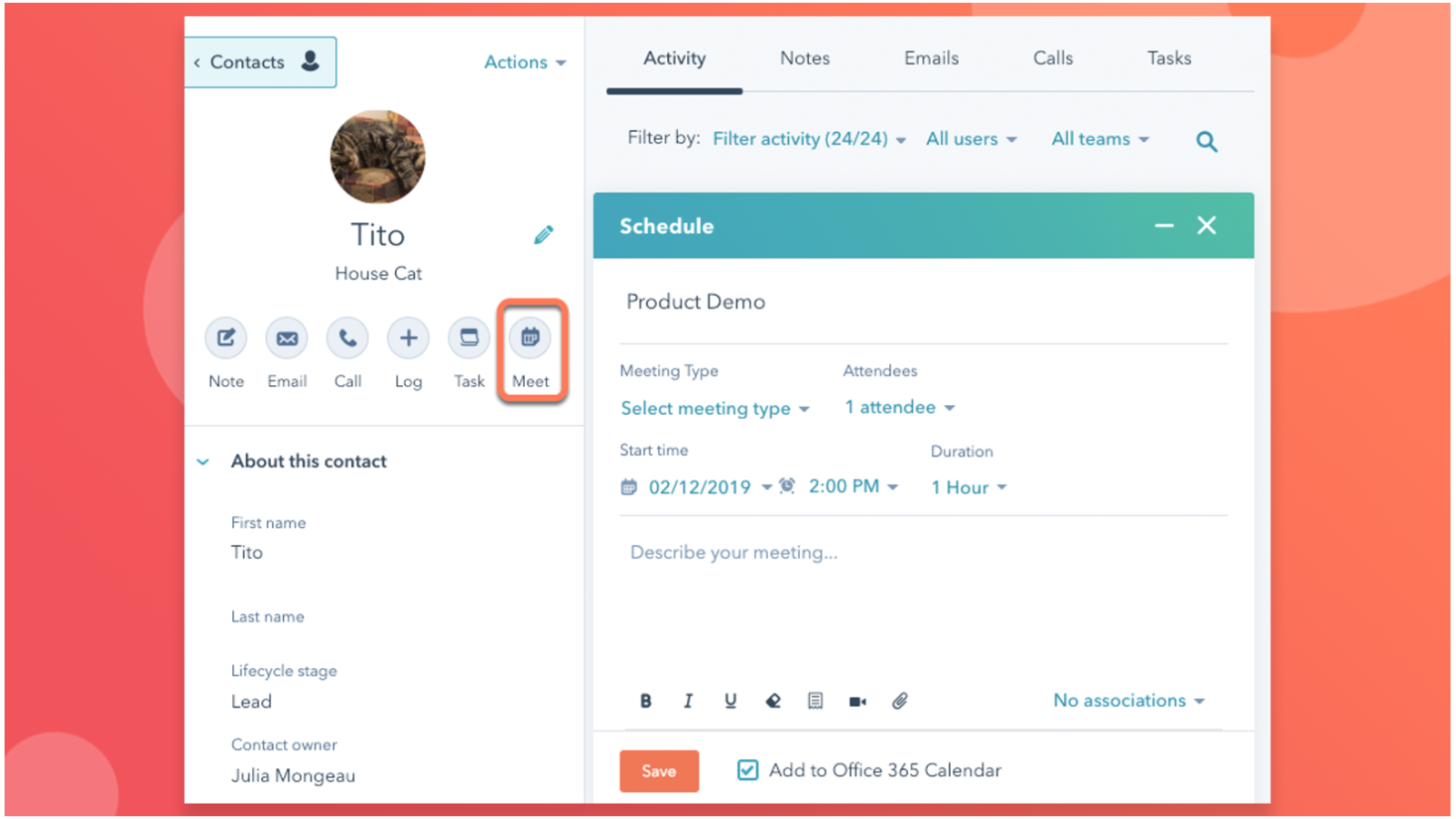
Task: Open Select meeting type dropdown
Action: pyautogui.click(x=715, y=409)
